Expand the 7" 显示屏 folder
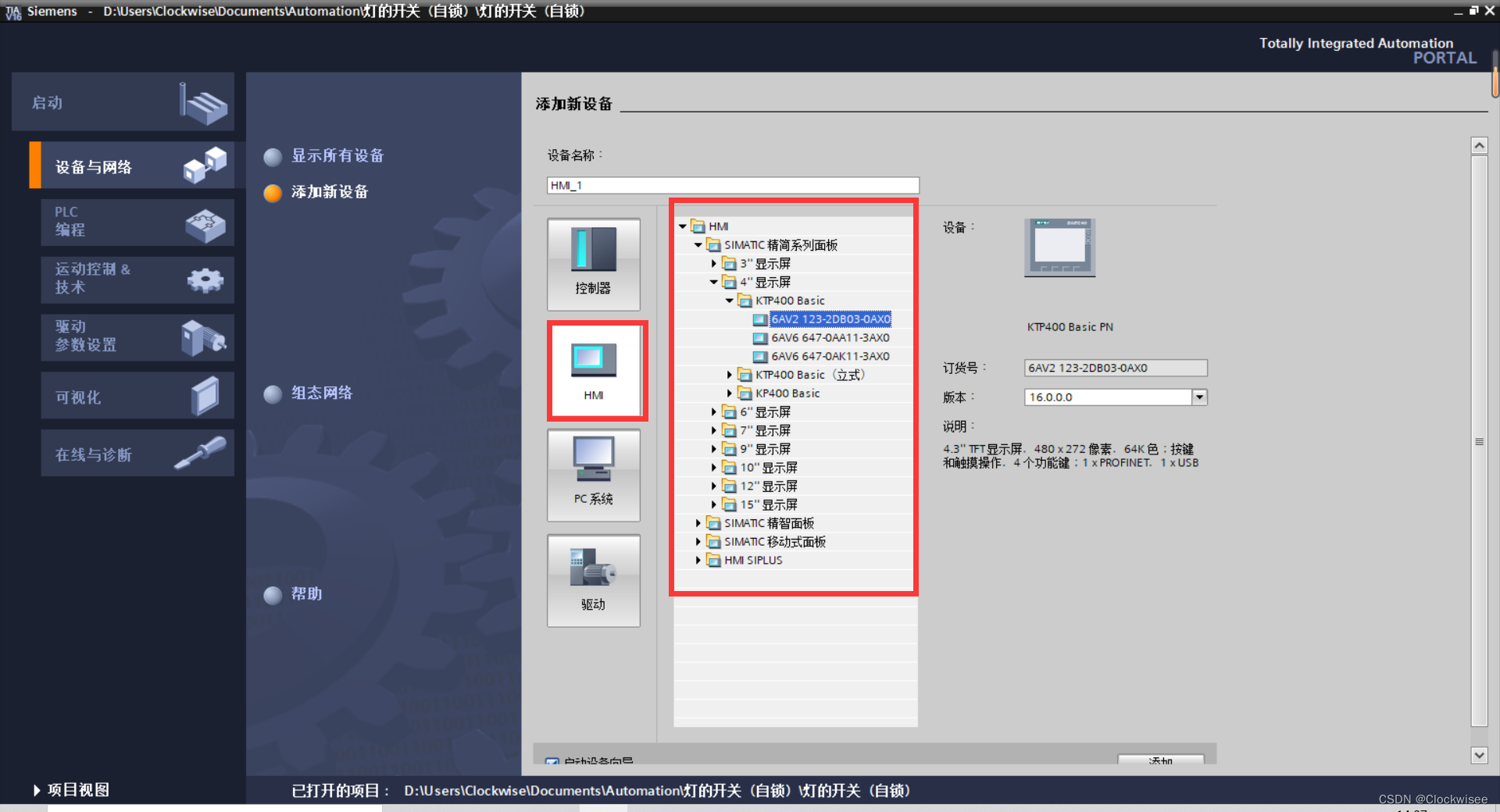This screenshot has width=1500, height=812. click(x=714, y=430)
